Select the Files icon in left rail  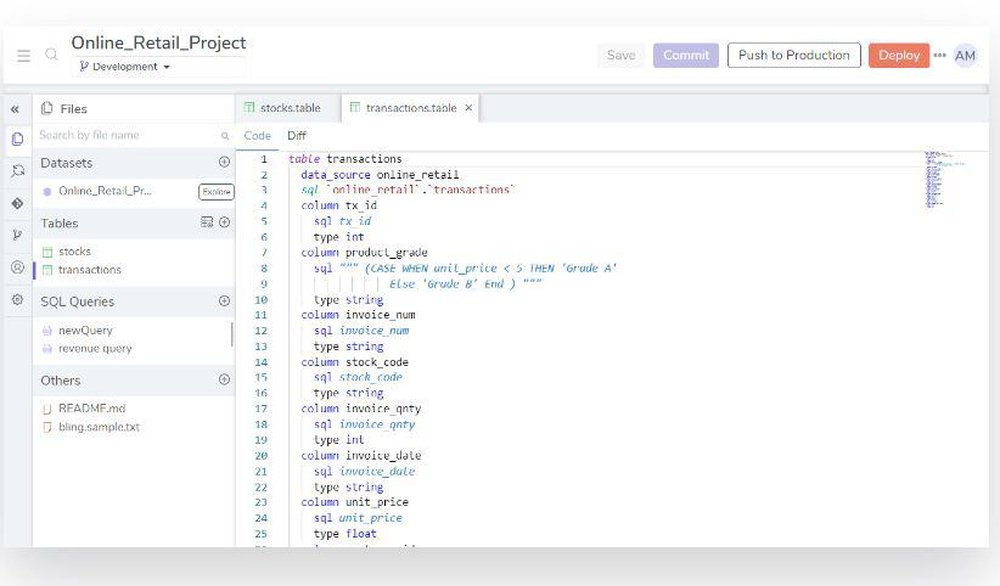[x=17, y=139]
